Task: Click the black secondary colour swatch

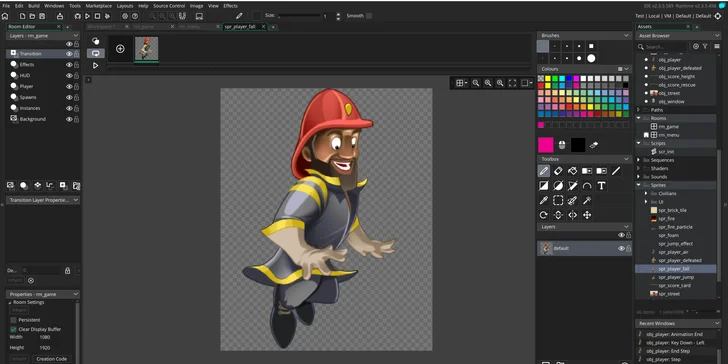Action: pos(578,145)
